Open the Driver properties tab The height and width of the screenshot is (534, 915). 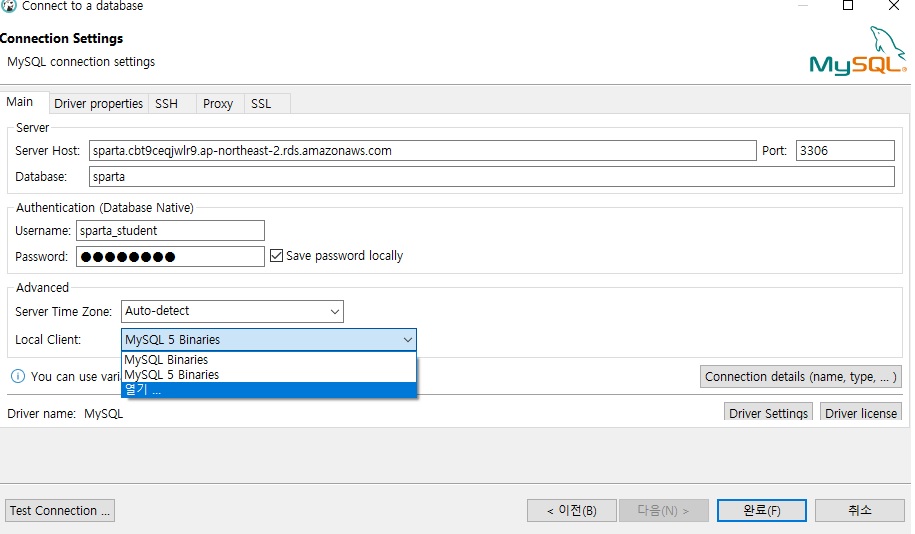point(99,104)
